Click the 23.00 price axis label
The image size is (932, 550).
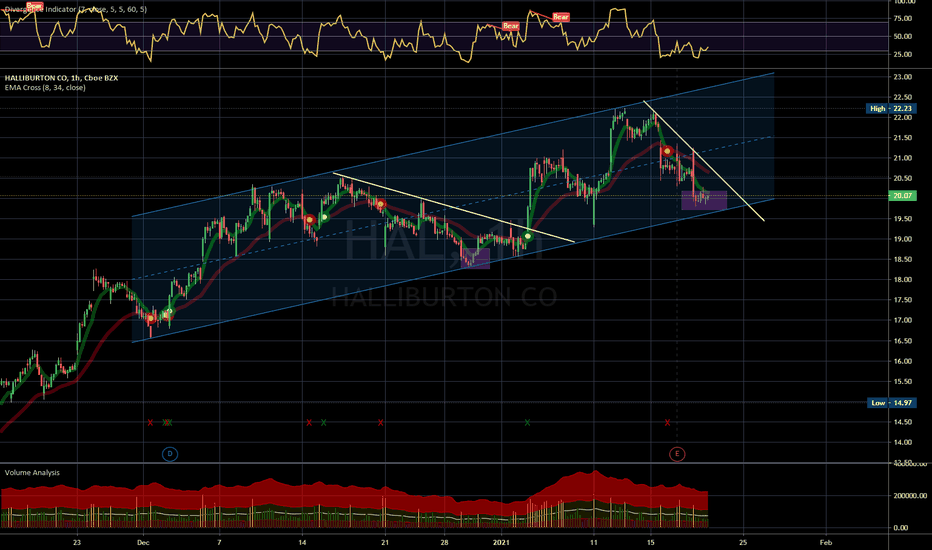pyautogui.click(x=903, y=77)
